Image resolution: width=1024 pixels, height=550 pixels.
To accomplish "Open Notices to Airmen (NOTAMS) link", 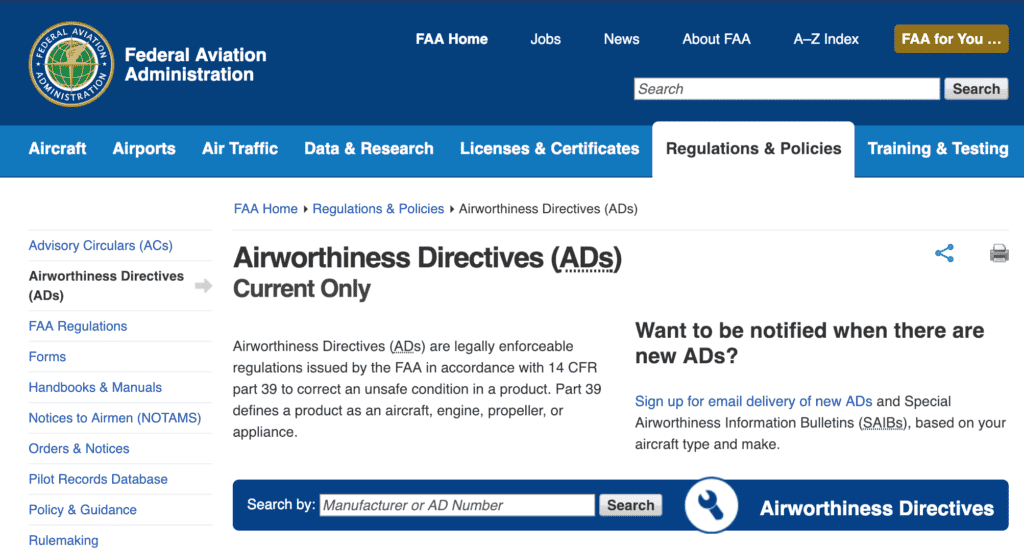I will [115, 418].
